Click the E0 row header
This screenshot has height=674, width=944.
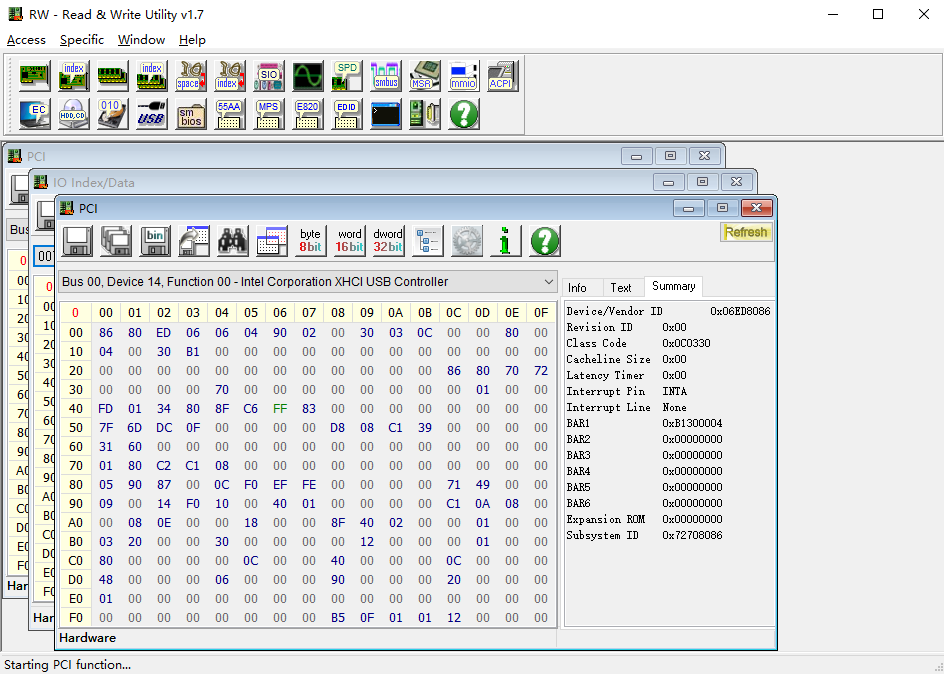75,599
